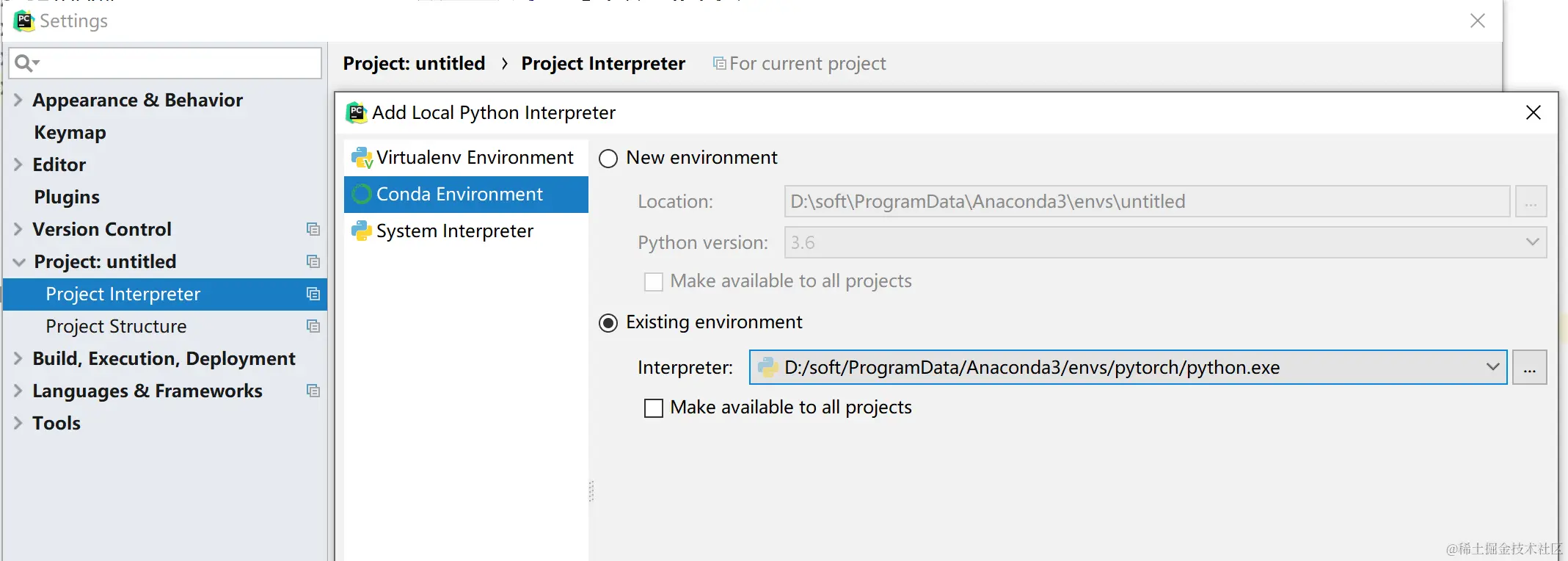
Task: Click the search magnifier icon in Settings
Action: (25, 63)
